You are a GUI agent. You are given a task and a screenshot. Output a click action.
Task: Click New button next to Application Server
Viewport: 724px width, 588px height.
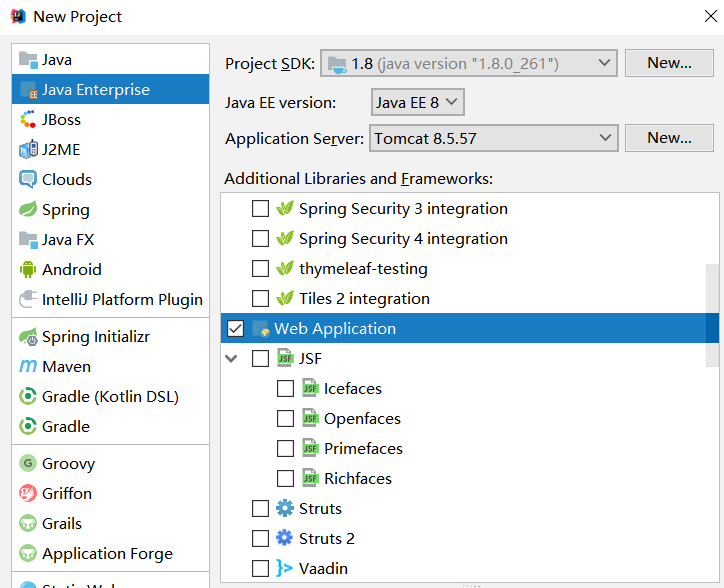click(669, 138)
